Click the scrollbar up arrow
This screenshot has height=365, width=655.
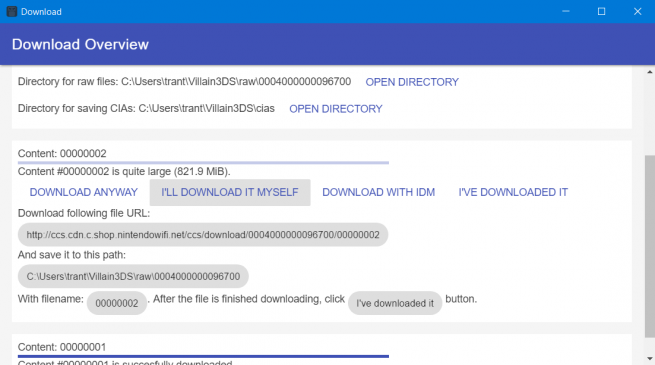point(650,72)
